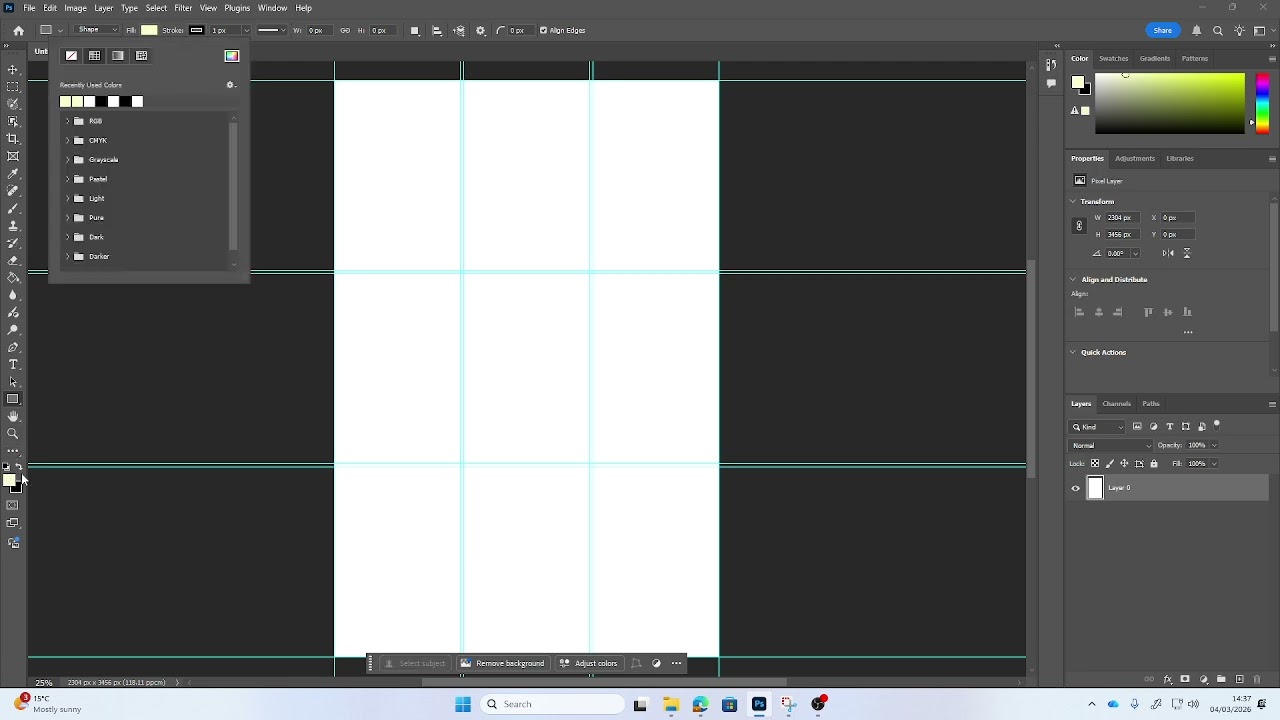
Task: Select the Frame tool
Action: tap(13, 156)
